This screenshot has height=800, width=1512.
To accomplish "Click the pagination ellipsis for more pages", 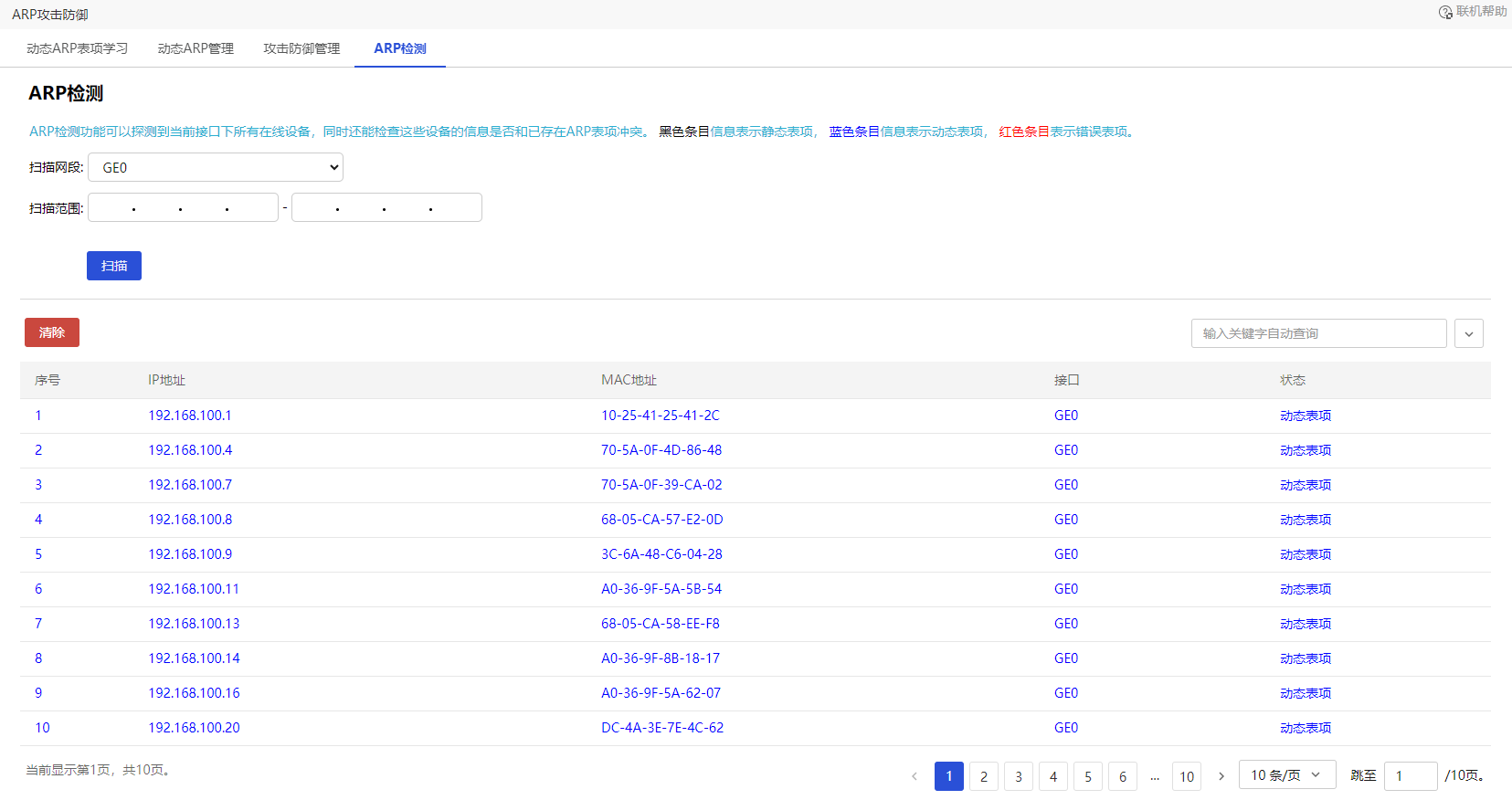I will click(1155, 776).
